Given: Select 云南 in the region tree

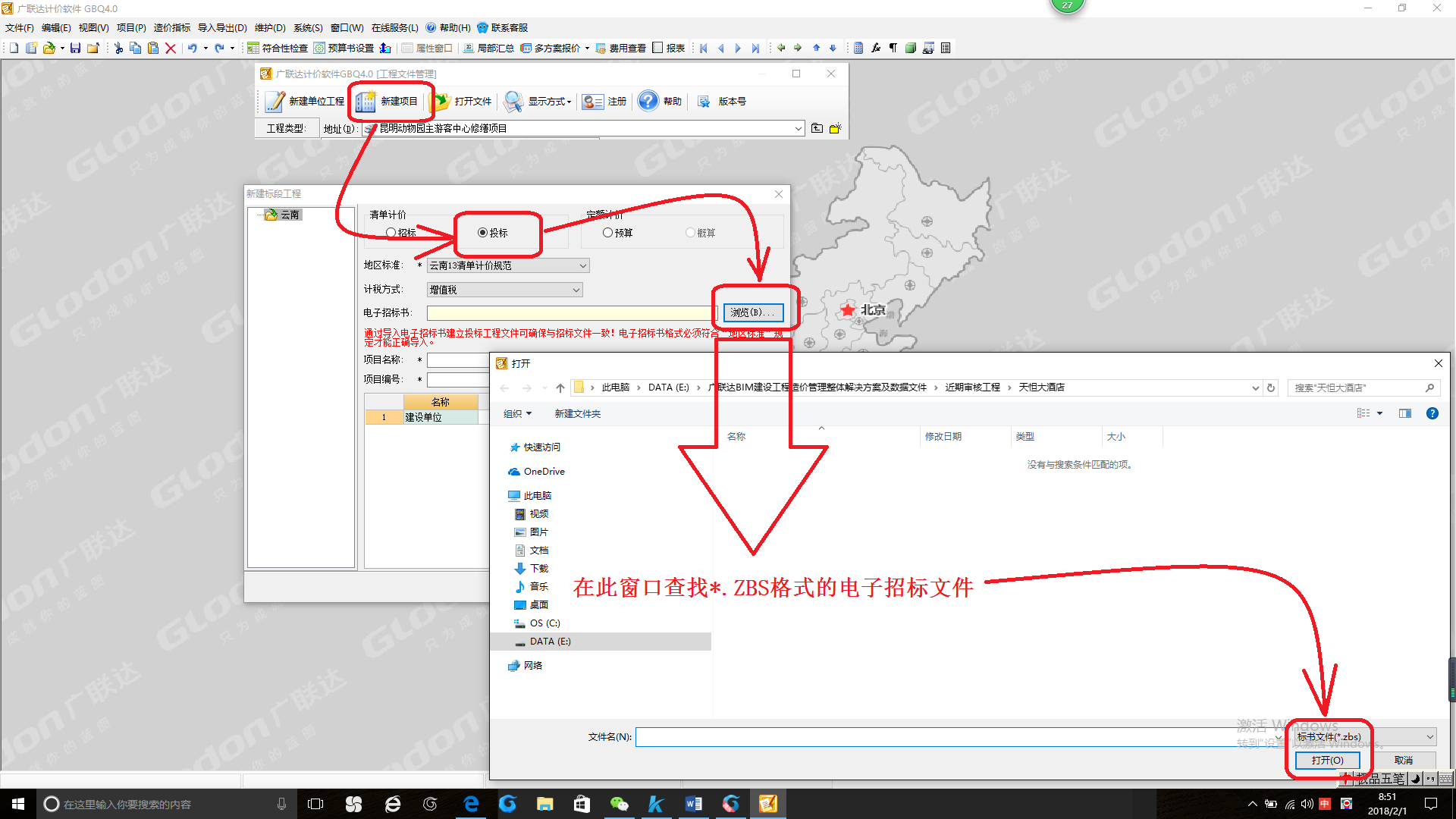Looking at the screenshot, I should (290, 215).
